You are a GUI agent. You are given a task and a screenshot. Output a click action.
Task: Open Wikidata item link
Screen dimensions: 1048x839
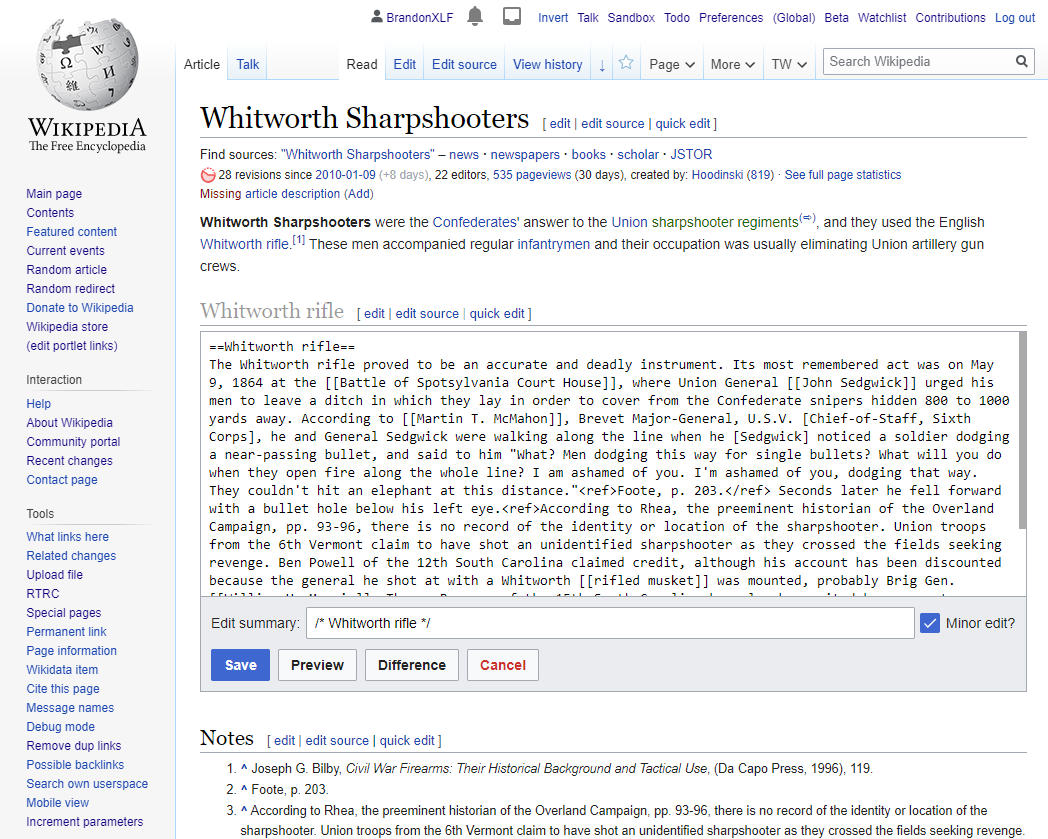pos(62,670)
